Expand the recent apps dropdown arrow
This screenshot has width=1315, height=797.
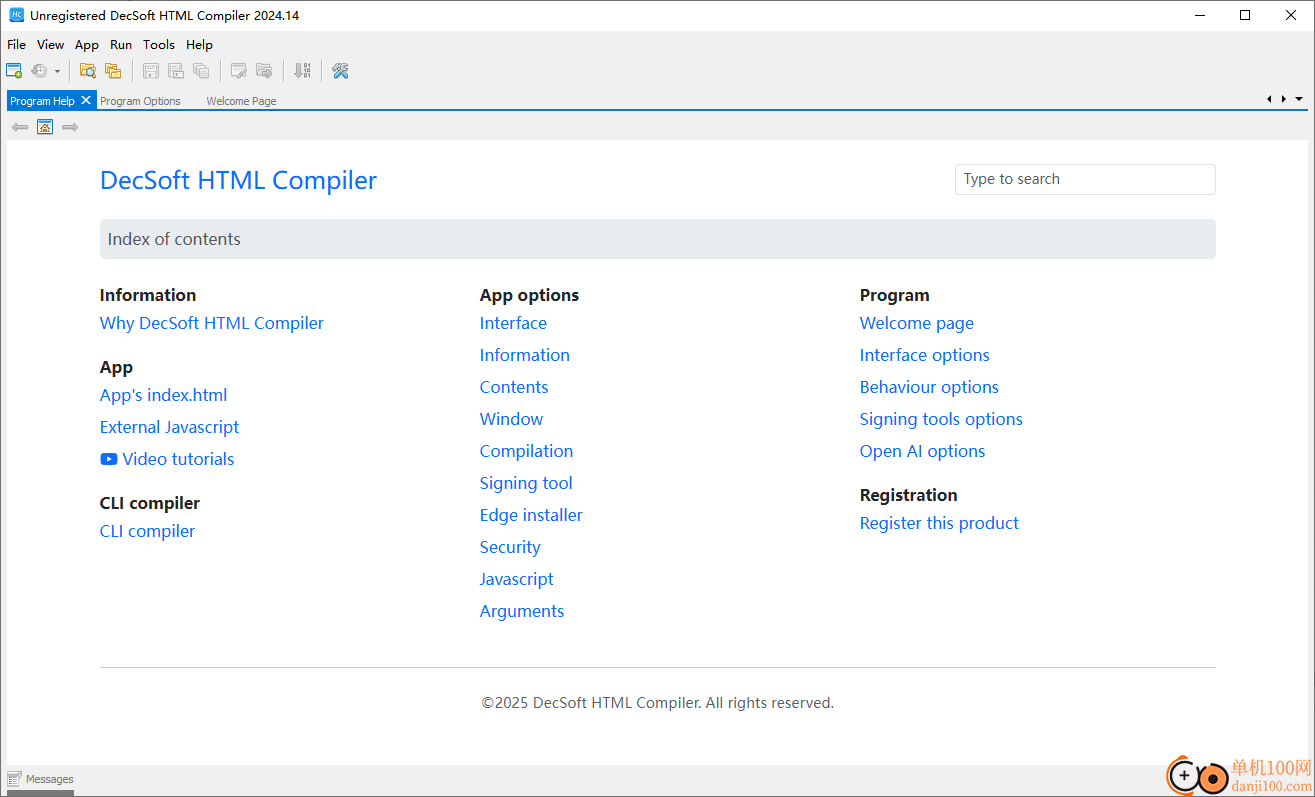pyautogui.click(x=57, y=71)
